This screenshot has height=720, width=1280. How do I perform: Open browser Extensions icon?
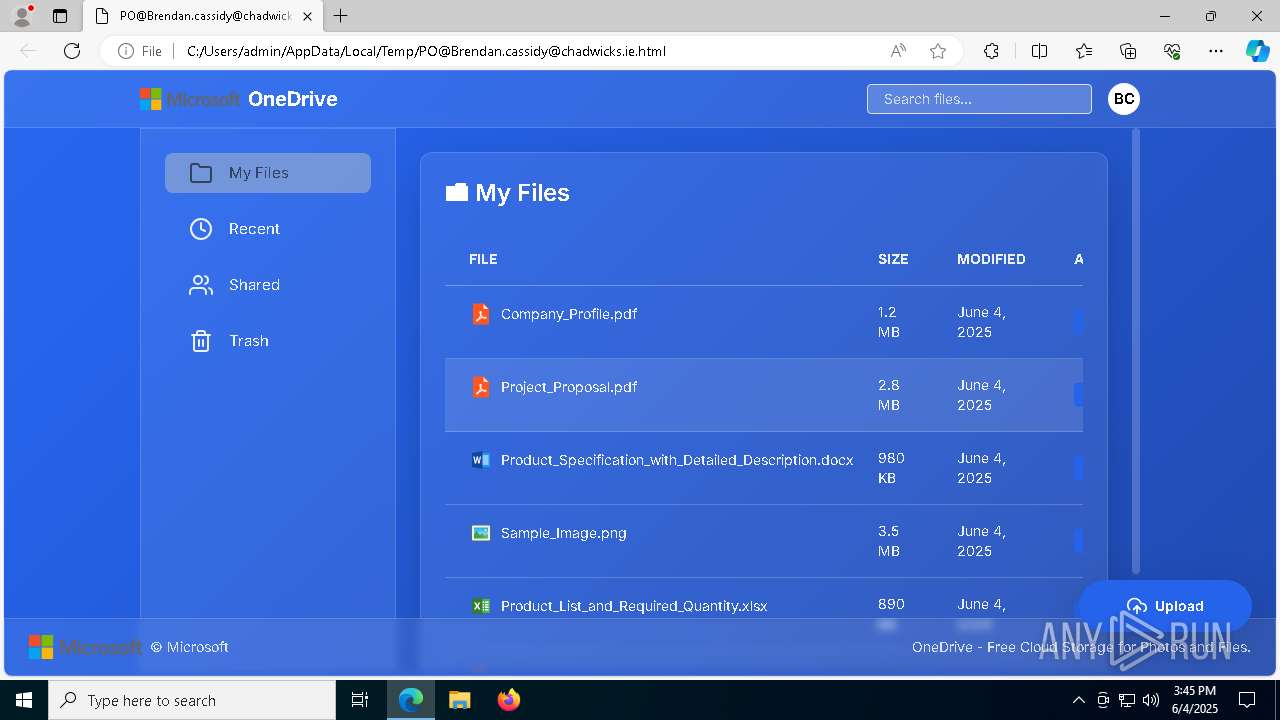[x=991, y=51]
